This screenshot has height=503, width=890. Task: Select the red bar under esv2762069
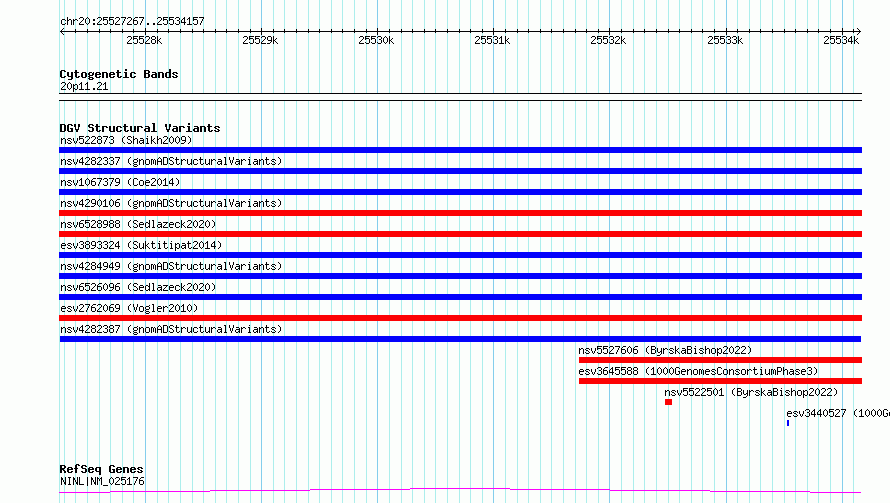(460, 318)
